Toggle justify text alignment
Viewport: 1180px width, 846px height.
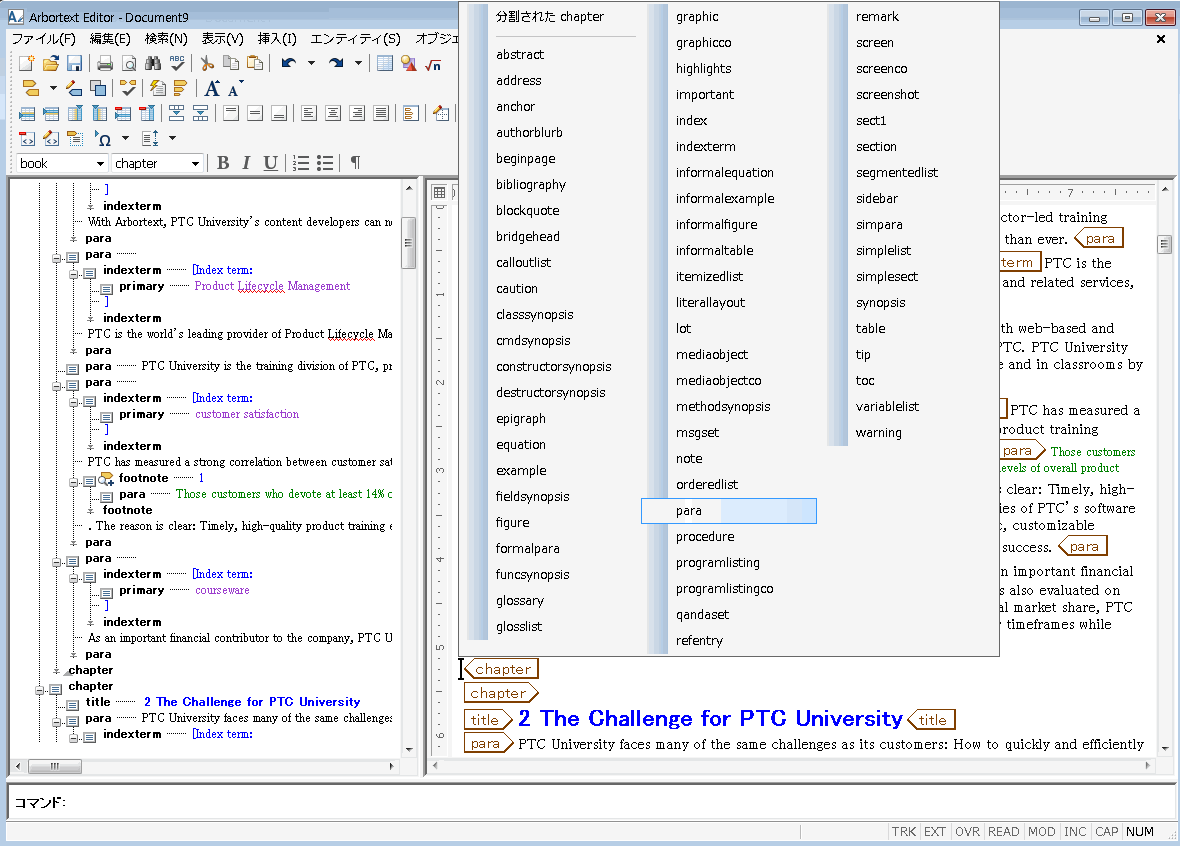[381, 114]
